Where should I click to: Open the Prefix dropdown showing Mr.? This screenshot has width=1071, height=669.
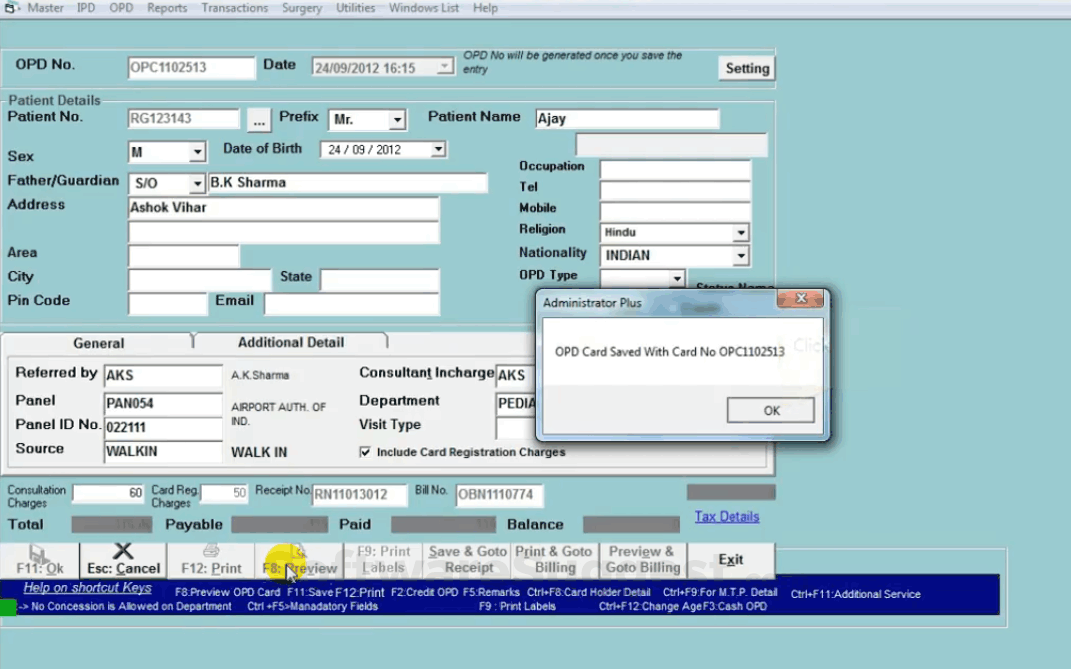click(x=396, y=119)
